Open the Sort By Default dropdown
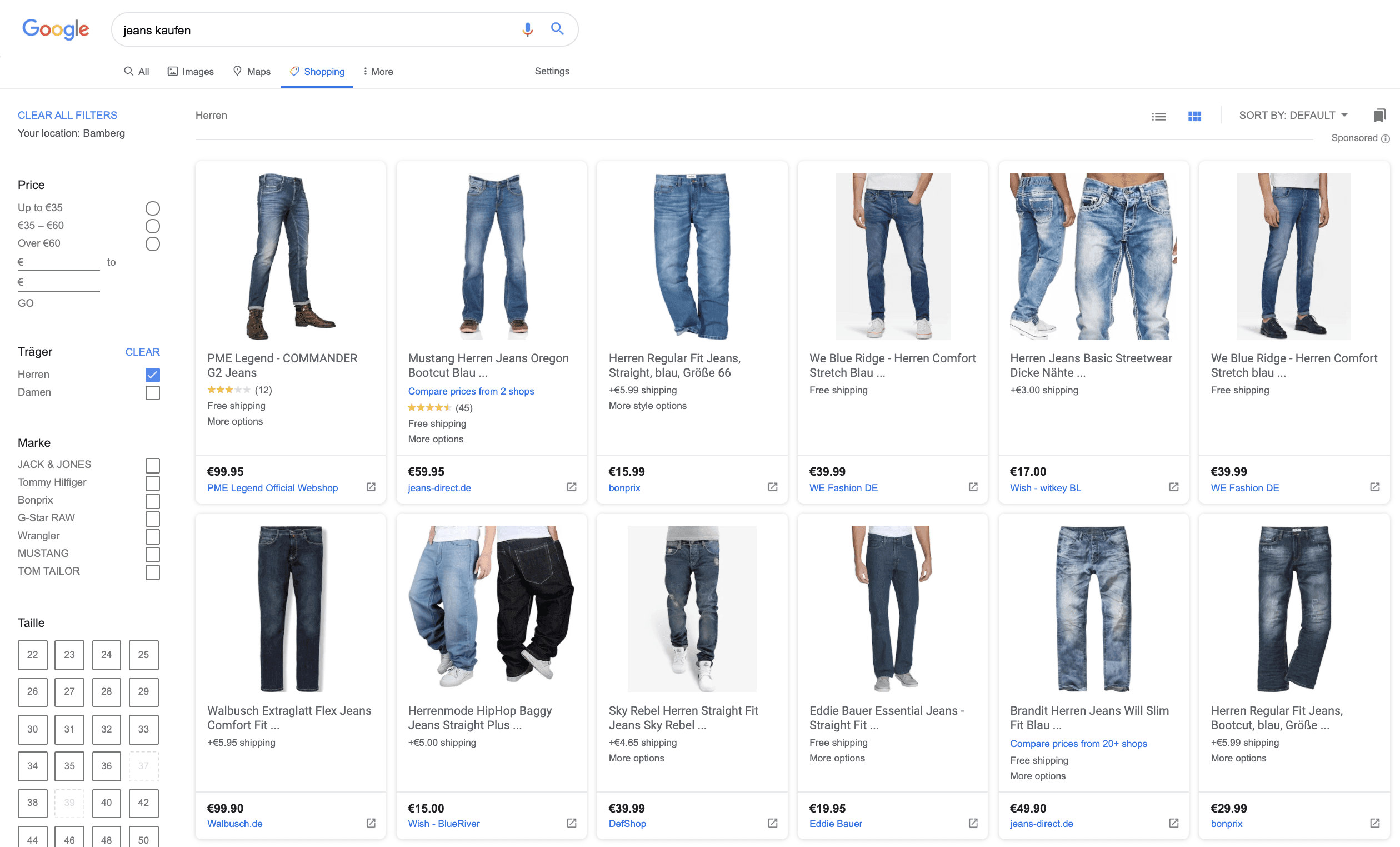This screenshot has width=1400, height=847. [x=1293, y=116]
